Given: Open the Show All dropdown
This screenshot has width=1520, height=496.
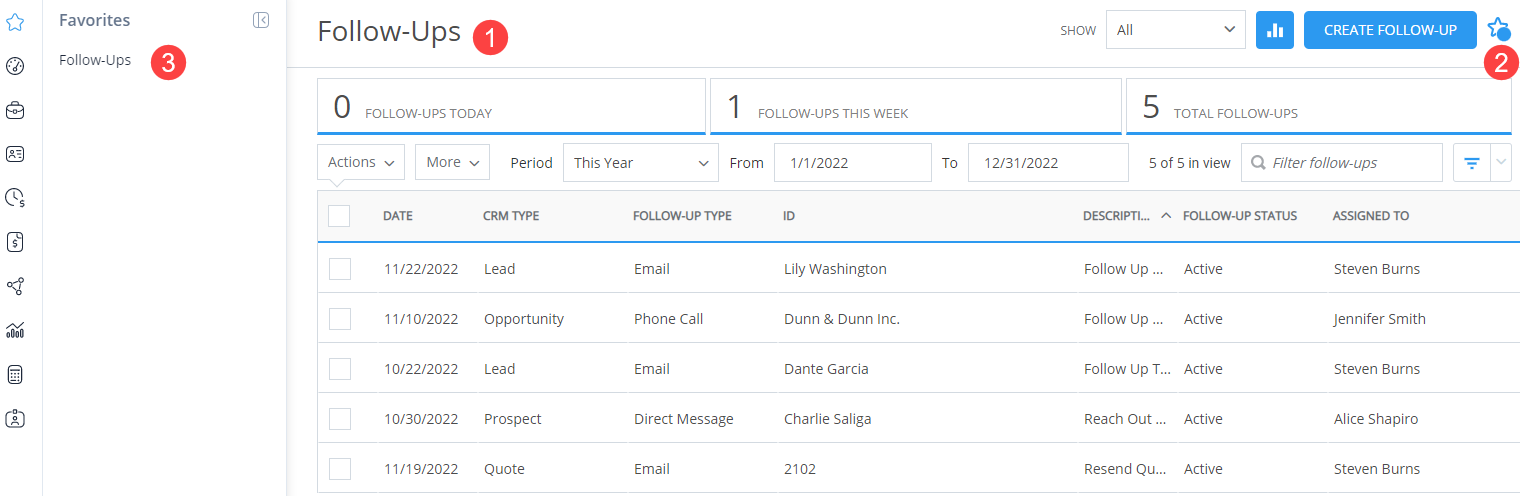Looking at the screenshot, I should pos(1175,30).
